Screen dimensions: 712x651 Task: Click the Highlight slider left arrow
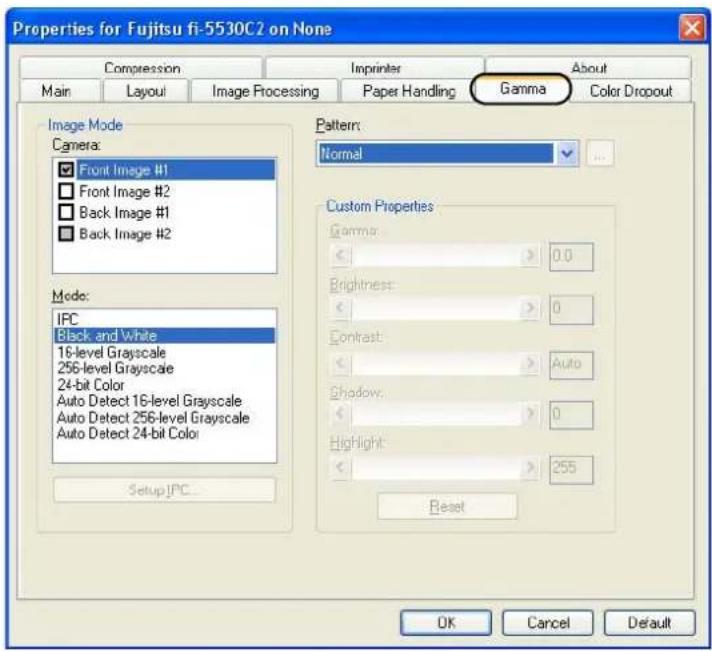point(340,468)
